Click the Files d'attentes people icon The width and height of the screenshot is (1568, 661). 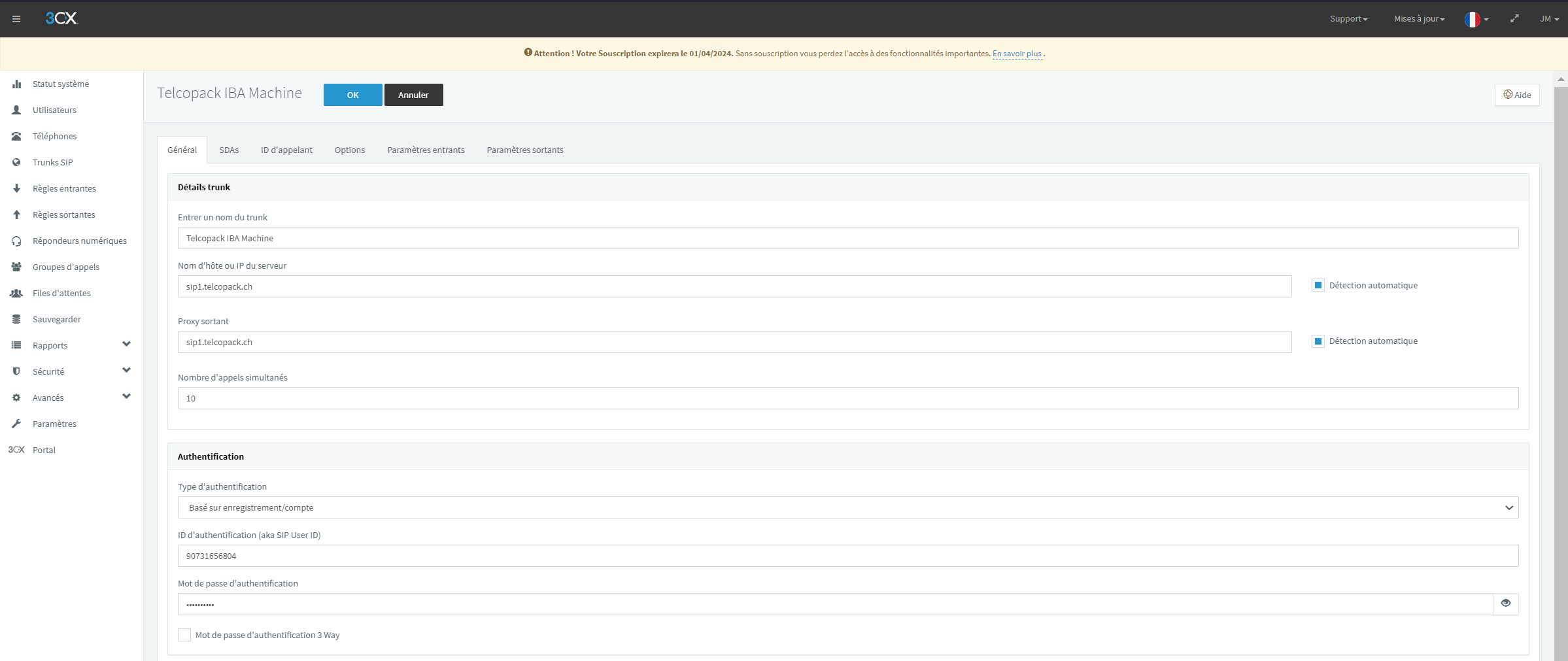[16, 293]
